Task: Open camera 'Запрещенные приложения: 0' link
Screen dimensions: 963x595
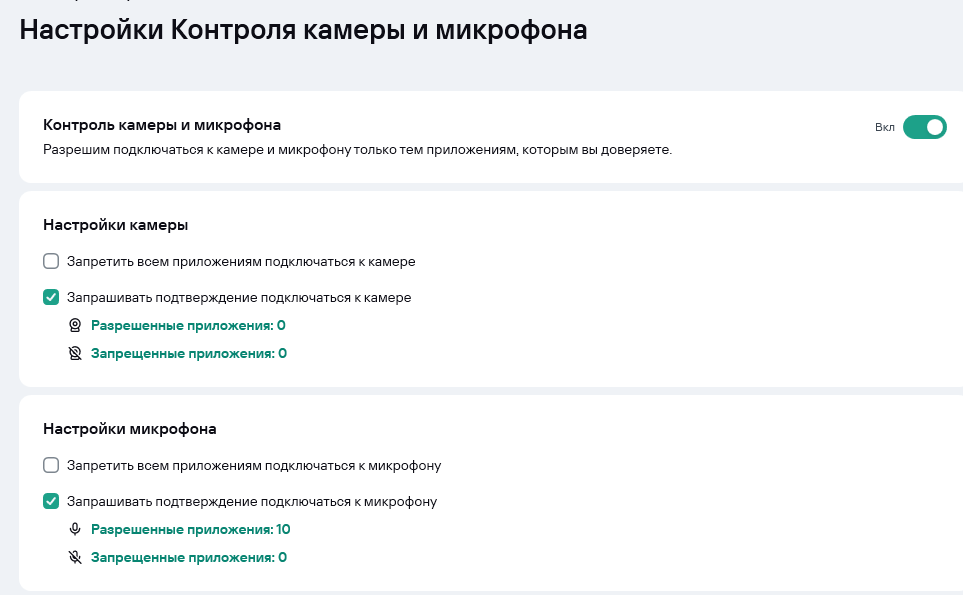Action: tap(188, 353)
